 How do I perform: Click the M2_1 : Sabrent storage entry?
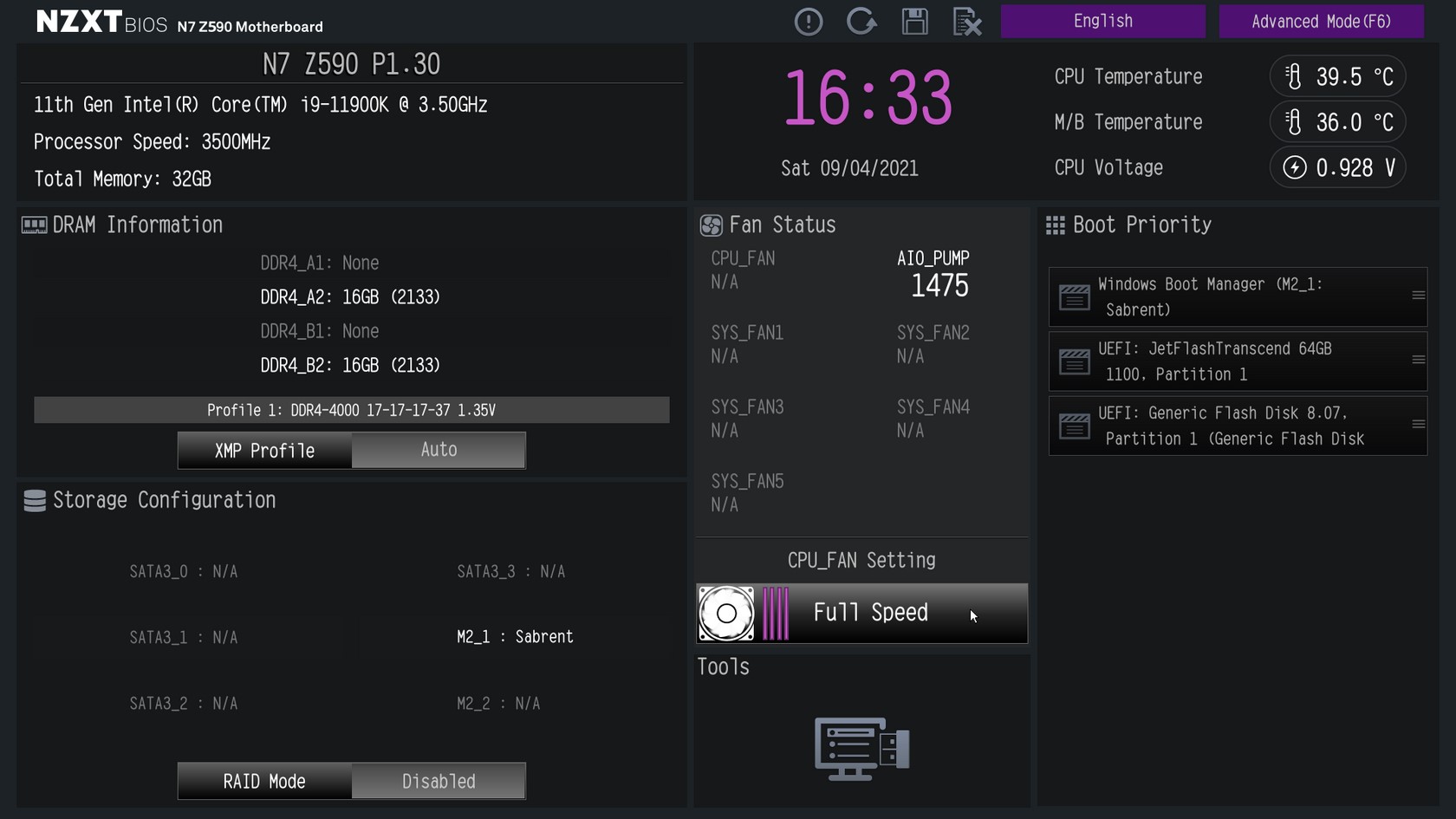tap(515, 637)
